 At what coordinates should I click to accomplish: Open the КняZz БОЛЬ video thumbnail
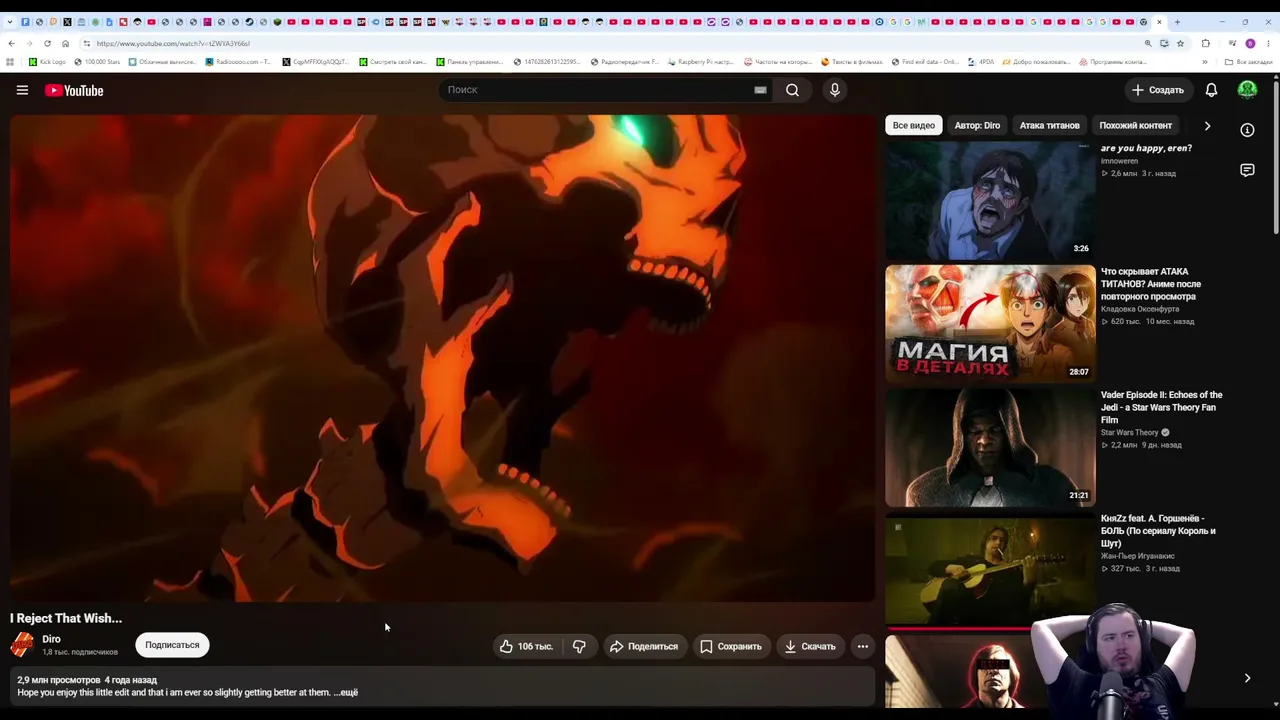990,570
